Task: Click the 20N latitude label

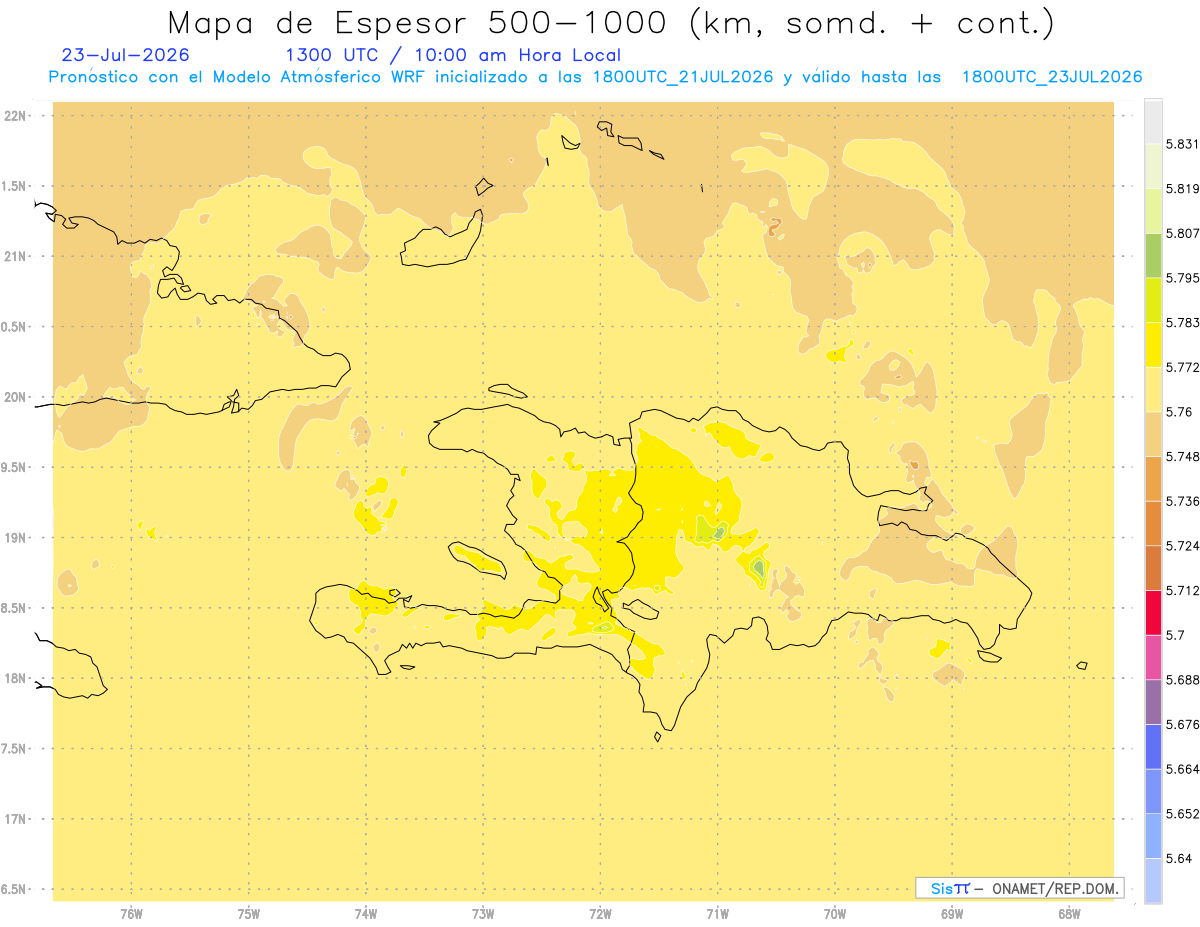Action: (17, 397)
